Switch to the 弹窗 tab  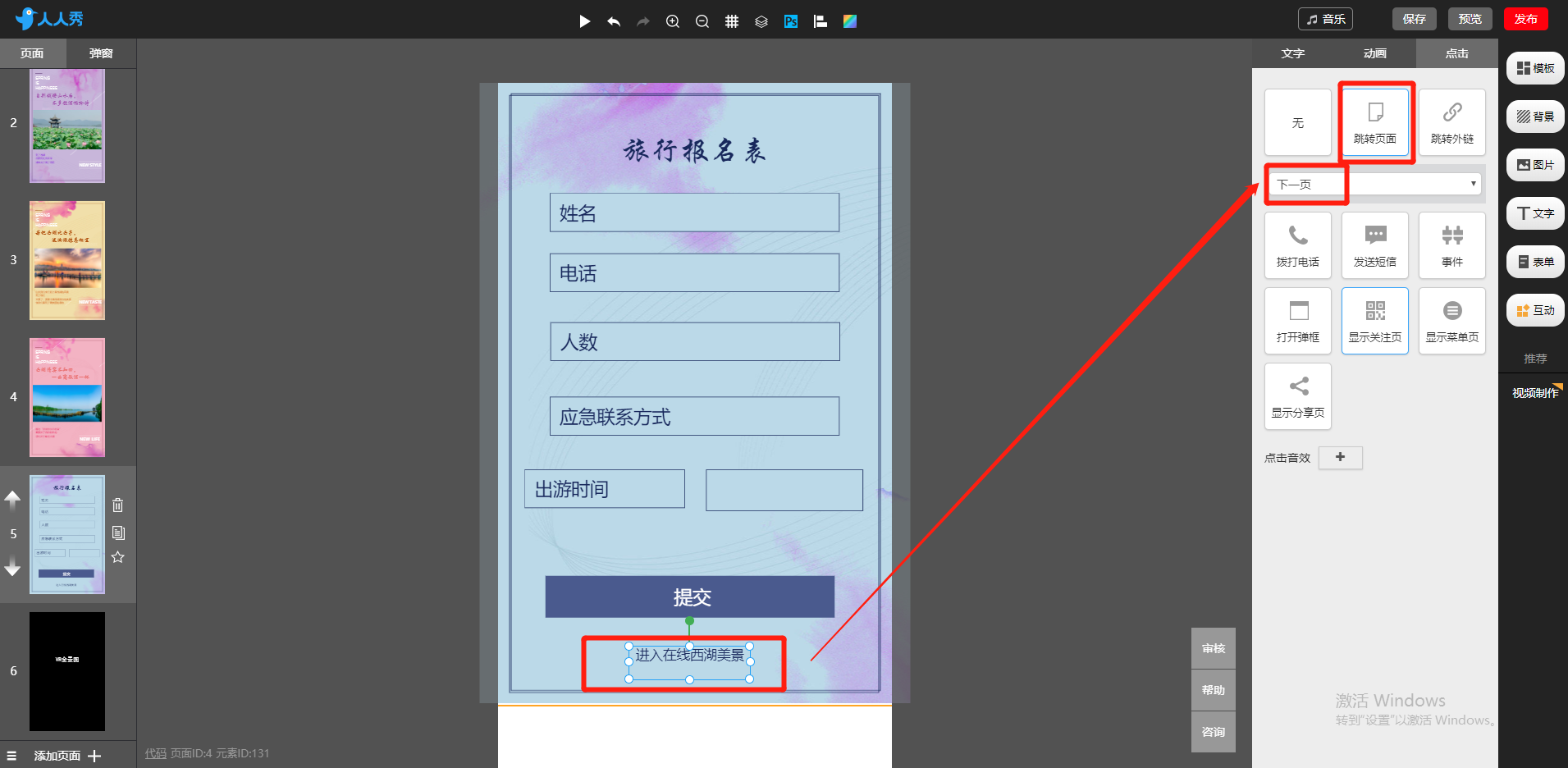[x=102, y=53]
